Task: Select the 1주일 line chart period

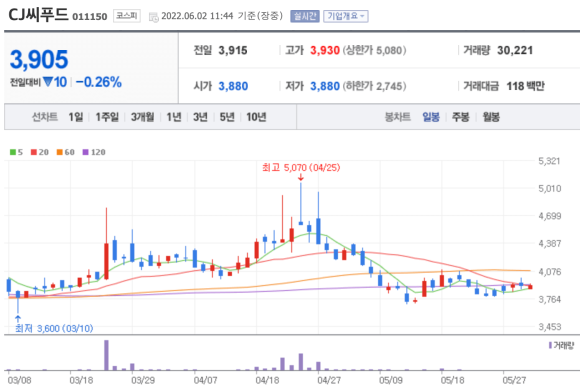Action: (107, 117)
